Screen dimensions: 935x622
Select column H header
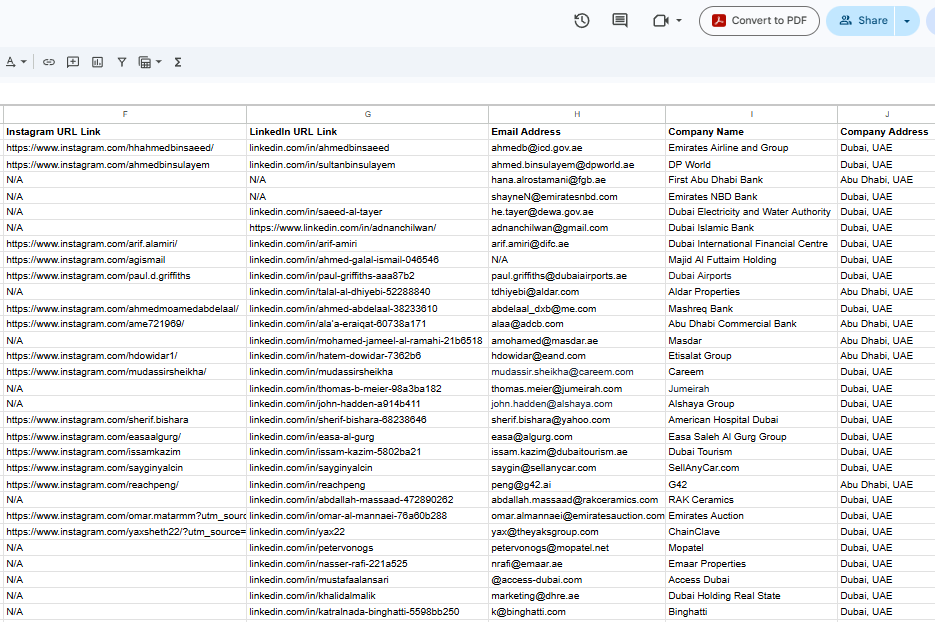(x=577, y=114)
